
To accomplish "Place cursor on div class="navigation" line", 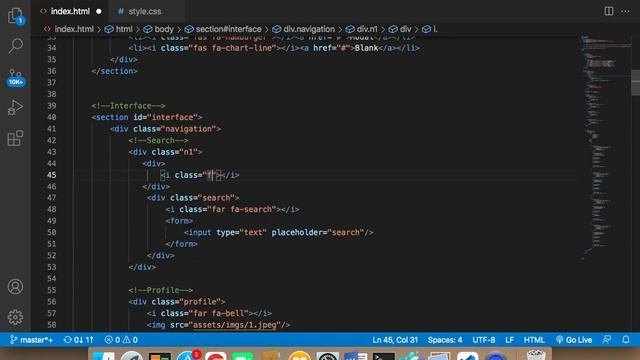I will (165, 129).
